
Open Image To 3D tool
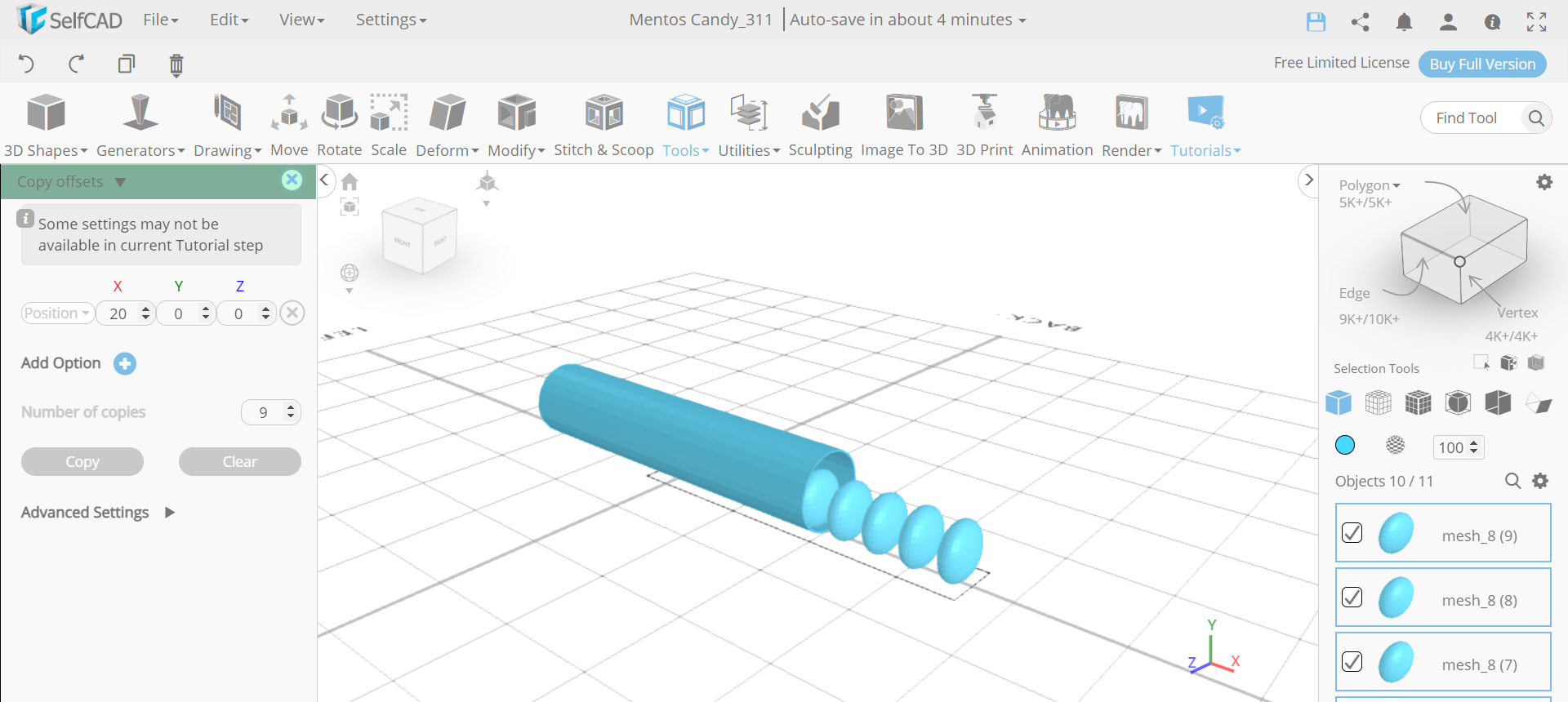click(904, 126)
